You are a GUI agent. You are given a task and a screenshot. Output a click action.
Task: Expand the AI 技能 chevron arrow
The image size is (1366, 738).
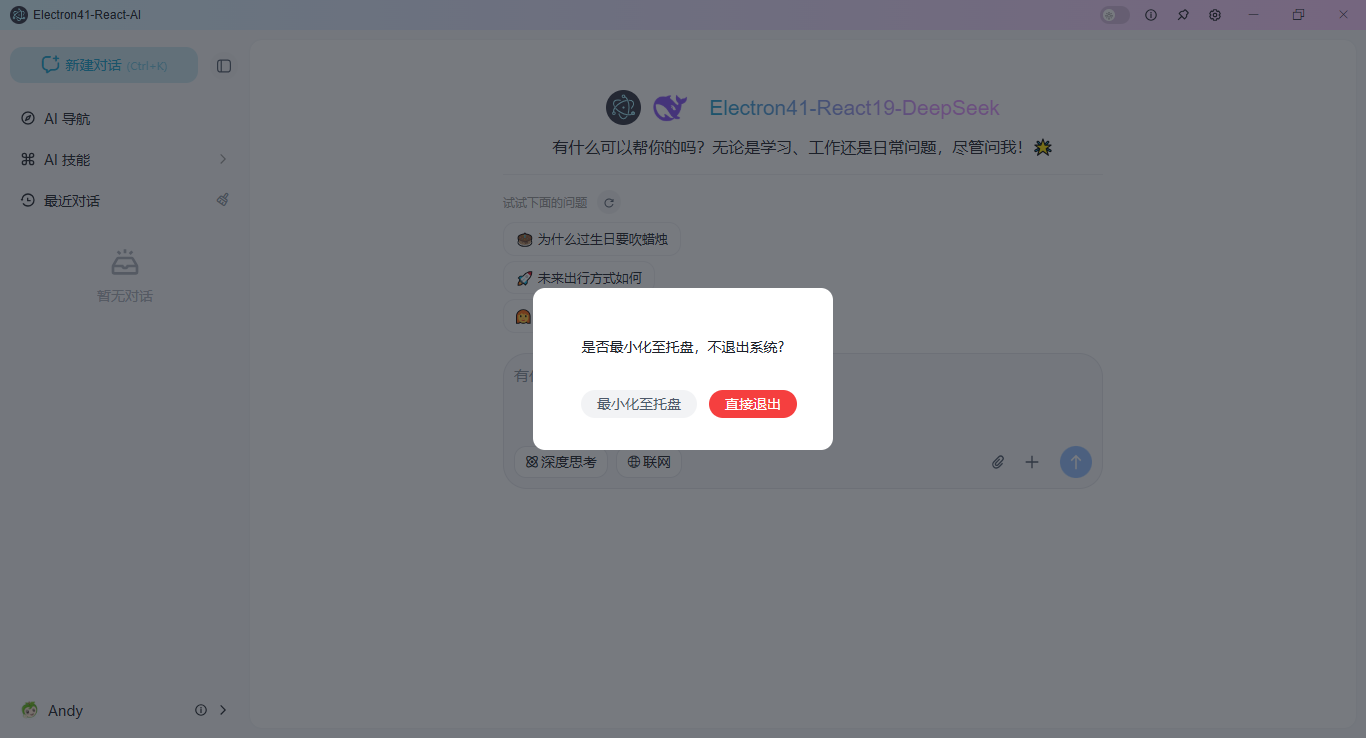click(223, 160)
